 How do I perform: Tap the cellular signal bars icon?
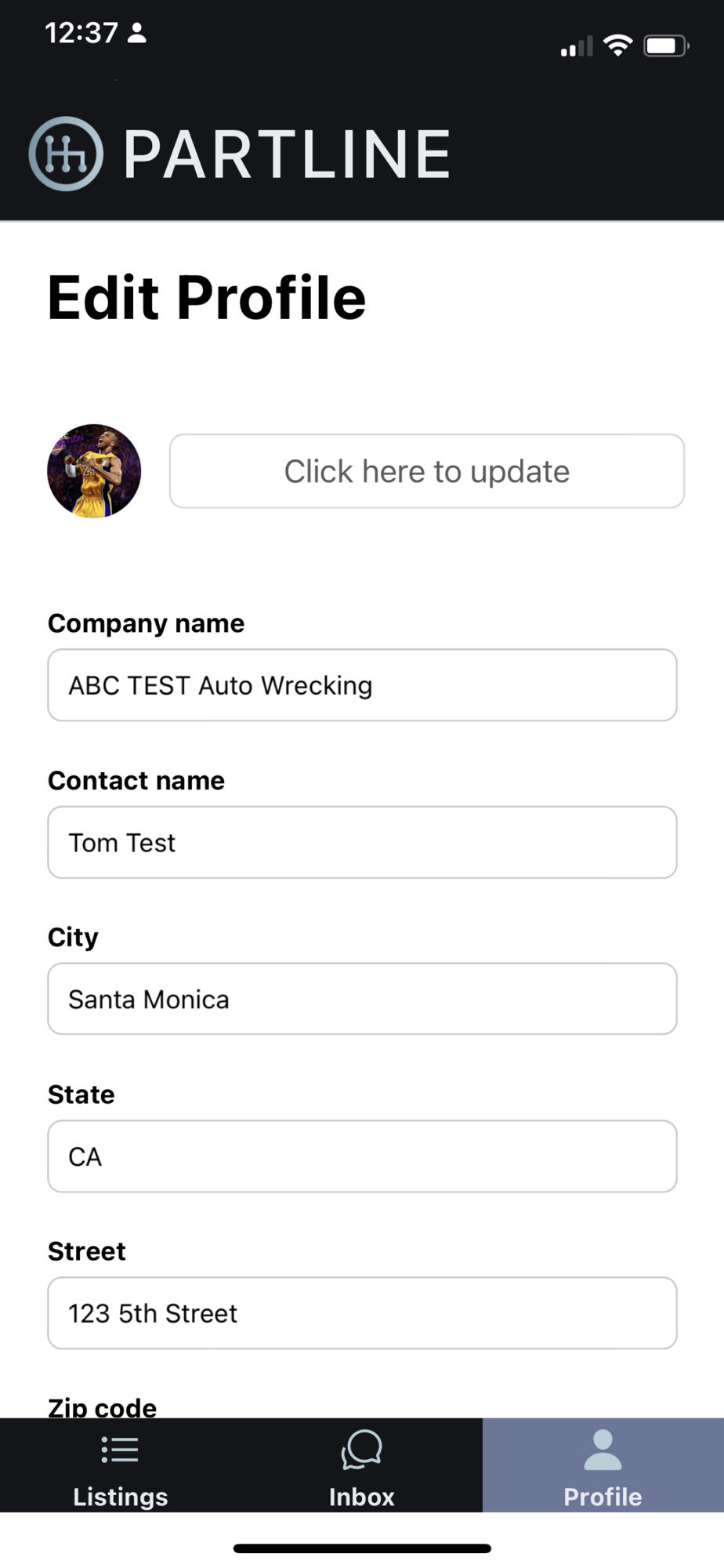pos(576,47)
